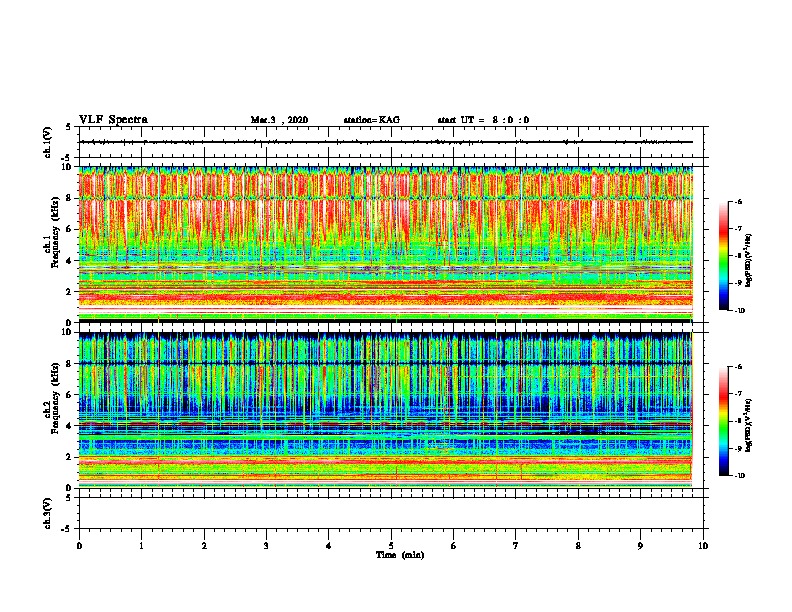Image resolution: width=792 pixels, height=612 pixels.
Task: Click inside the ch.2 spectrogram panel
Action: tap(386, 410)
